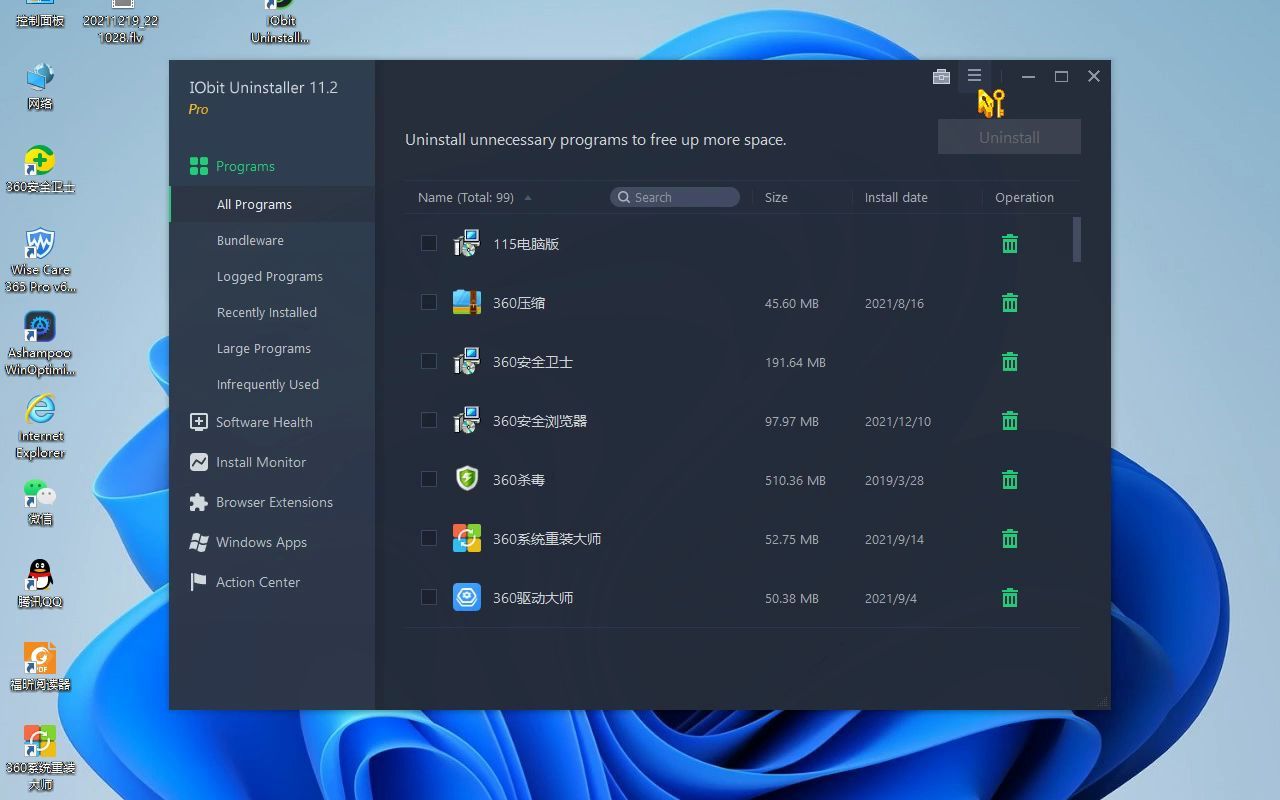
Task: Select the 网络 desktop icon
Action: coord(40,86)
